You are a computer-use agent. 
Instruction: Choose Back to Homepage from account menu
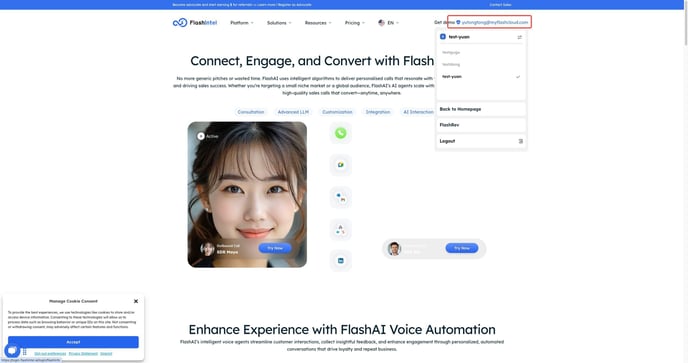tap(481, 109)
